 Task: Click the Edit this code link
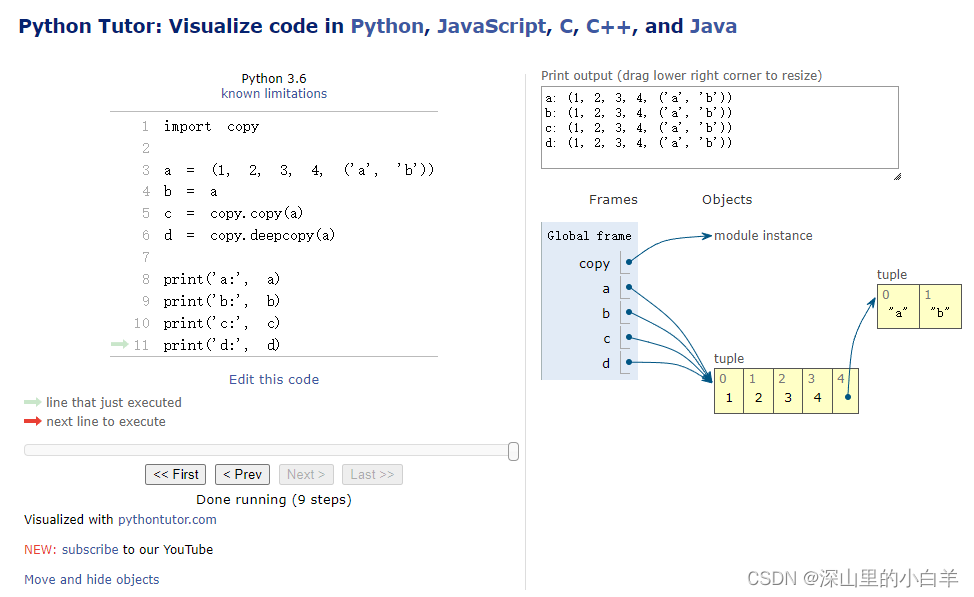(274, 380)
